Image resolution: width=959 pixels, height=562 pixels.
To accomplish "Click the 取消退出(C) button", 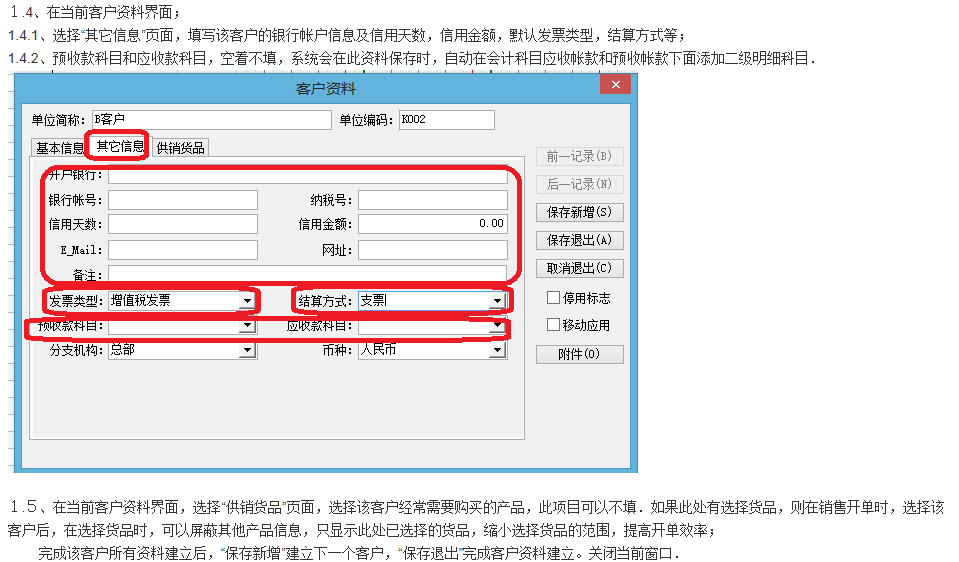I will pyautogui.click(x=579, y=268).
